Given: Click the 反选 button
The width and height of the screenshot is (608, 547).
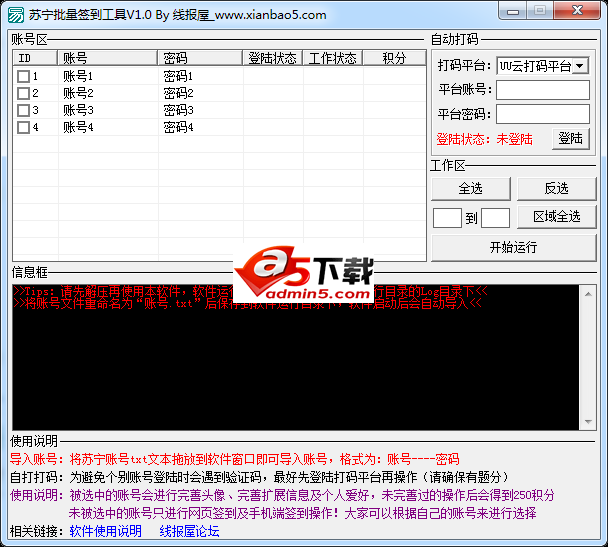Looking at the screenshot, I should pyautogui.click(x=556, y=189).
